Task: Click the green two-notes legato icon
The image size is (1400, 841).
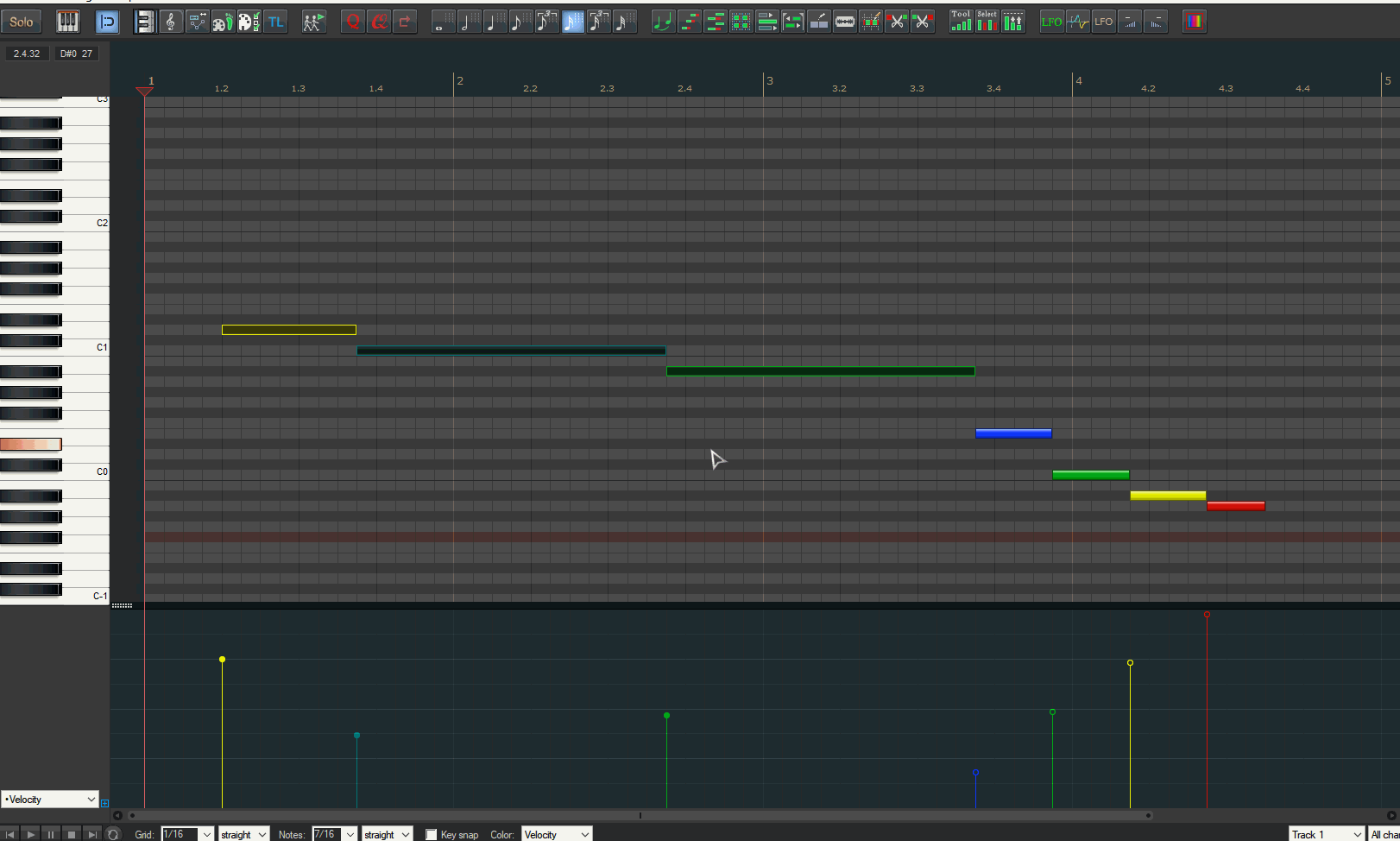Action: tap(663, 22)
